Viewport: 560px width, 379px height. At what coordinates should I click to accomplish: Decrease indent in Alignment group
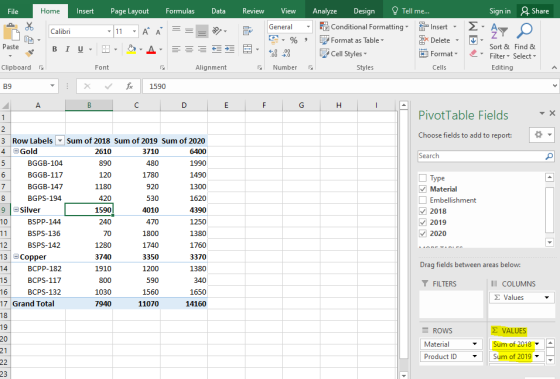216,49
